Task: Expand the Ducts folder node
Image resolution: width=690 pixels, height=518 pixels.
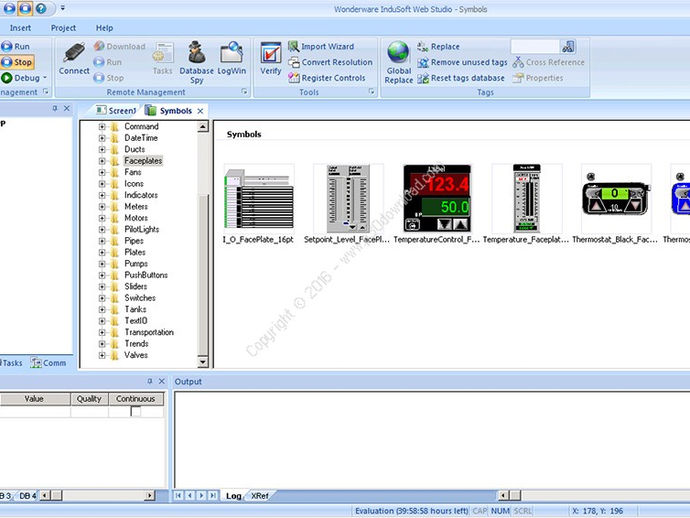Action: coord(102,149)
